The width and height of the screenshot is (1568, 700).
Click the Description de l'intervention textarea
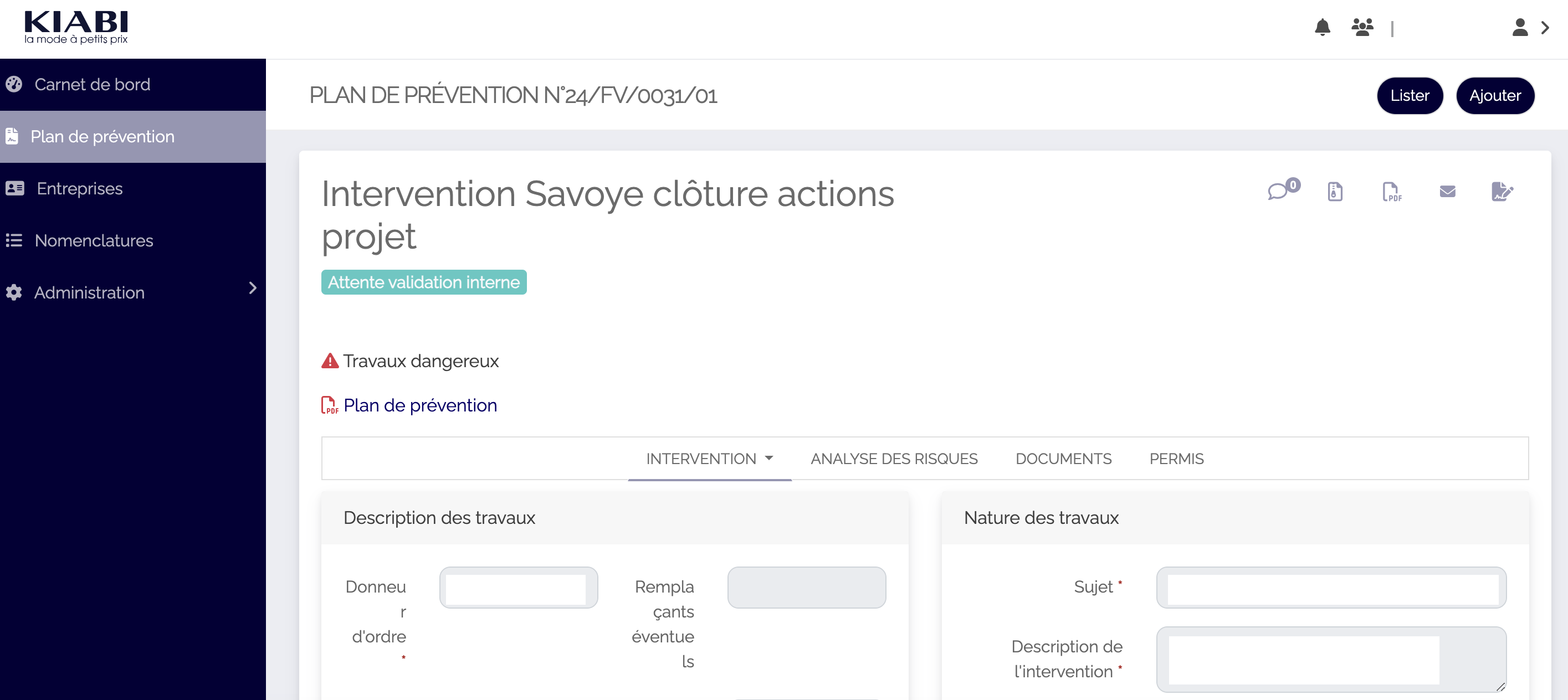click(1331, 659)
